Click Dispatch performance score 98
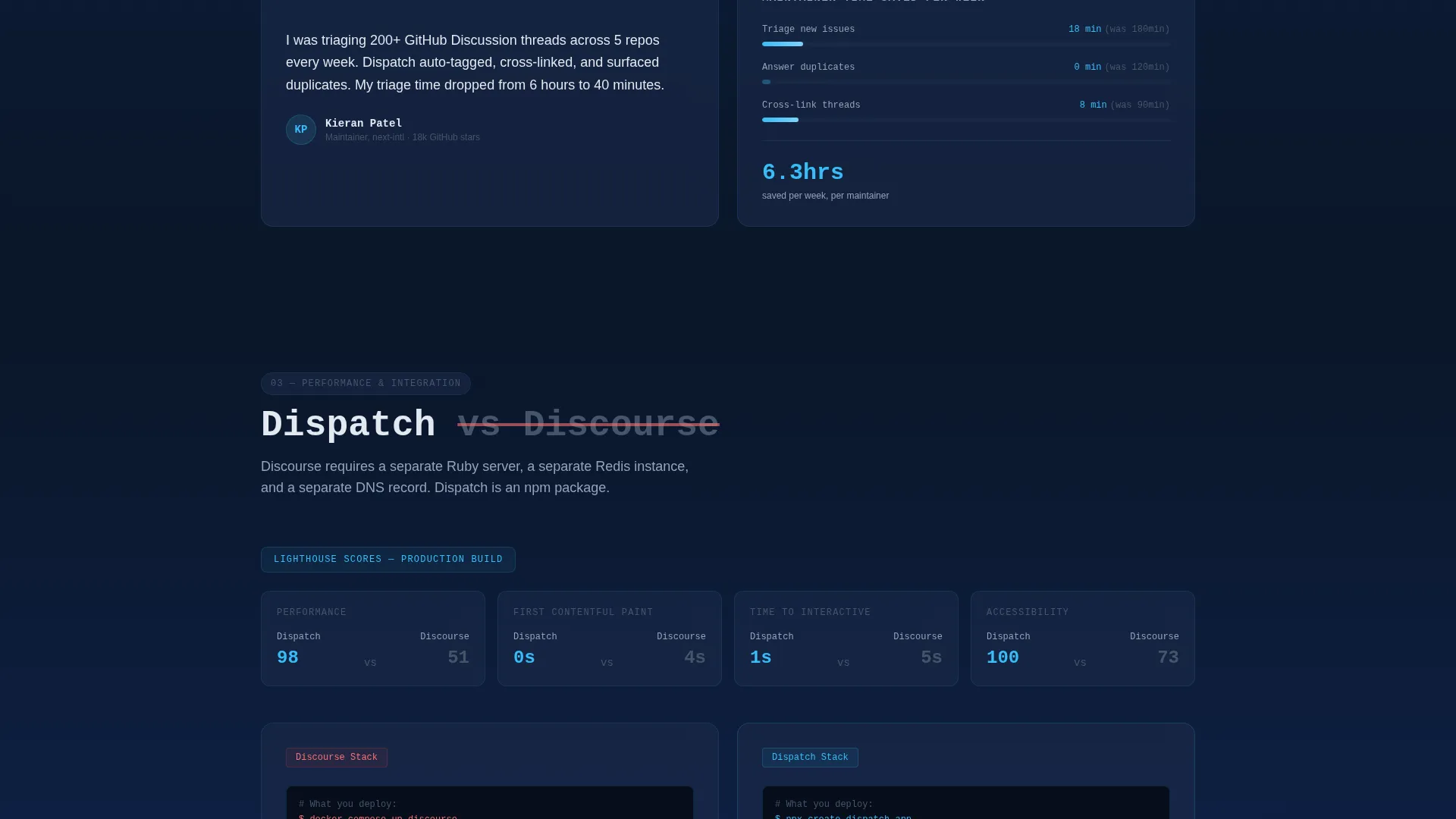The height and width of the screenshot is (819, 1456). (x=287, y=657)
